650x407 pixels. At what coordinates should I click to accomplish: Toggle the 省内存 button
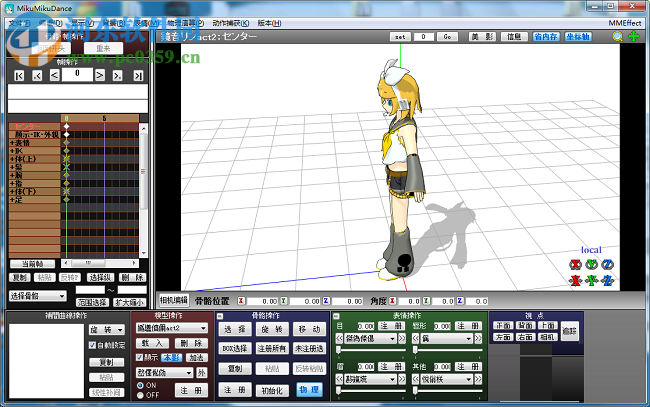tap(546, 36)
